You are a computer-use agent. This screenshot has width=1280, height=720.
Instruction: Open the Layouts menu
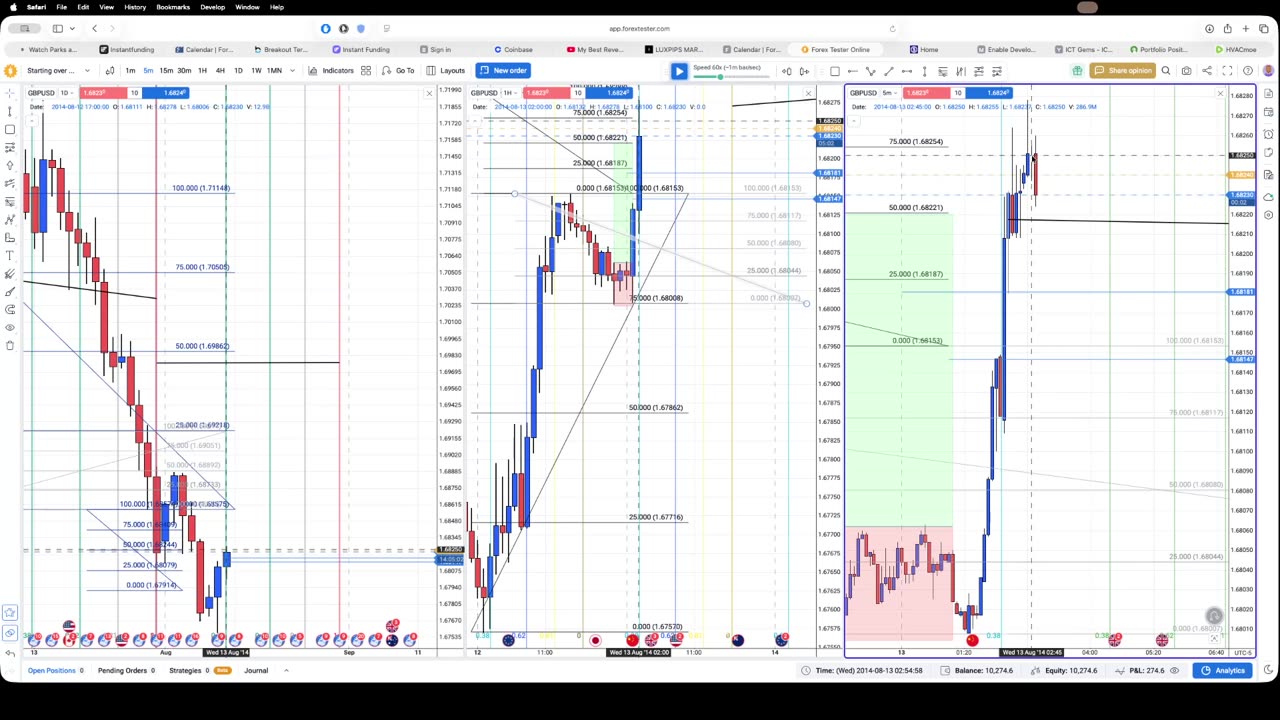coord(445,70)
